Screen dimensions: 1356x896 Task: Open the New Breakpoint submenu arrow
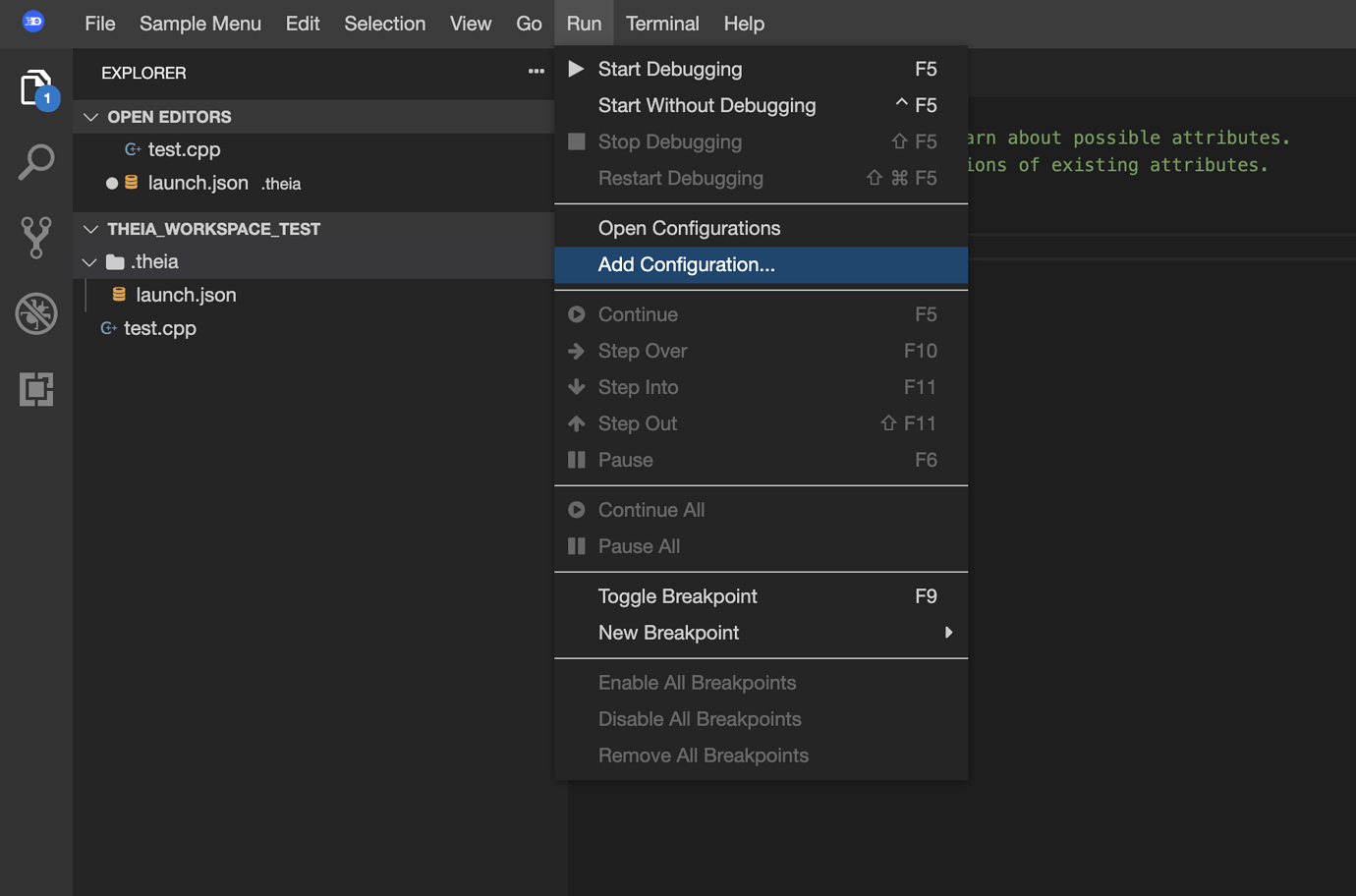point(948,633)
